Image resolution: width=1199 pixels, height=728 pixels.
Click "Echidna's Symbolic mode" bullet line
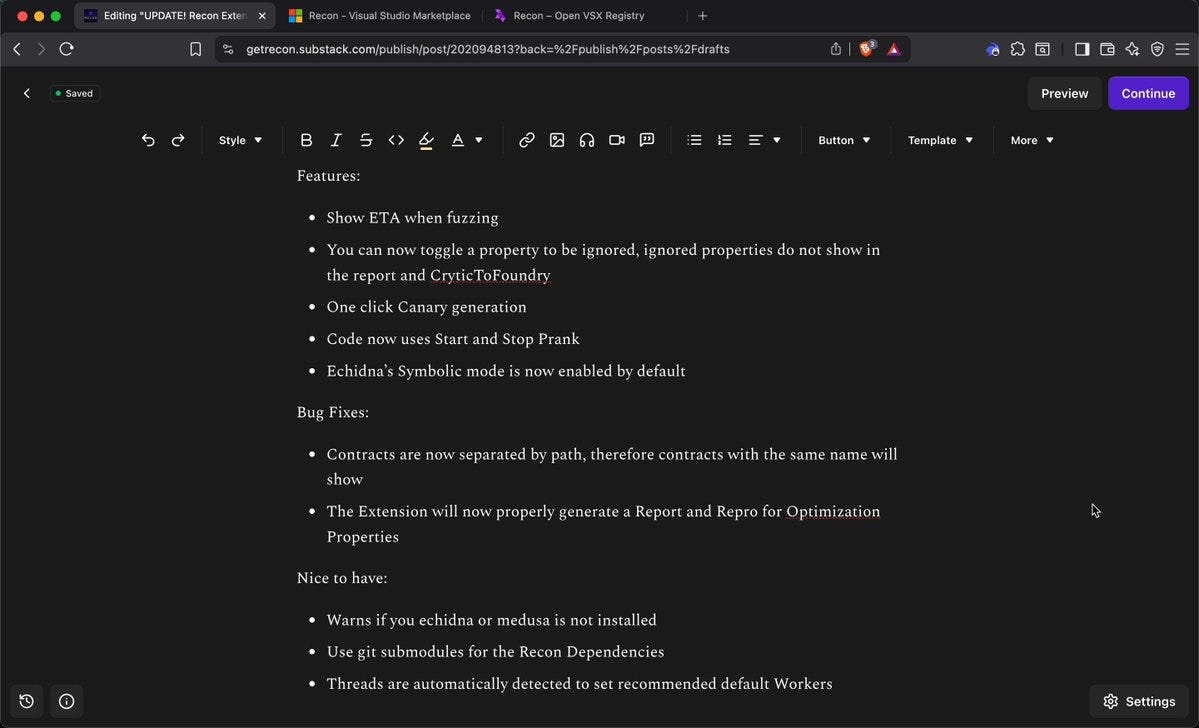pos(505,372)
